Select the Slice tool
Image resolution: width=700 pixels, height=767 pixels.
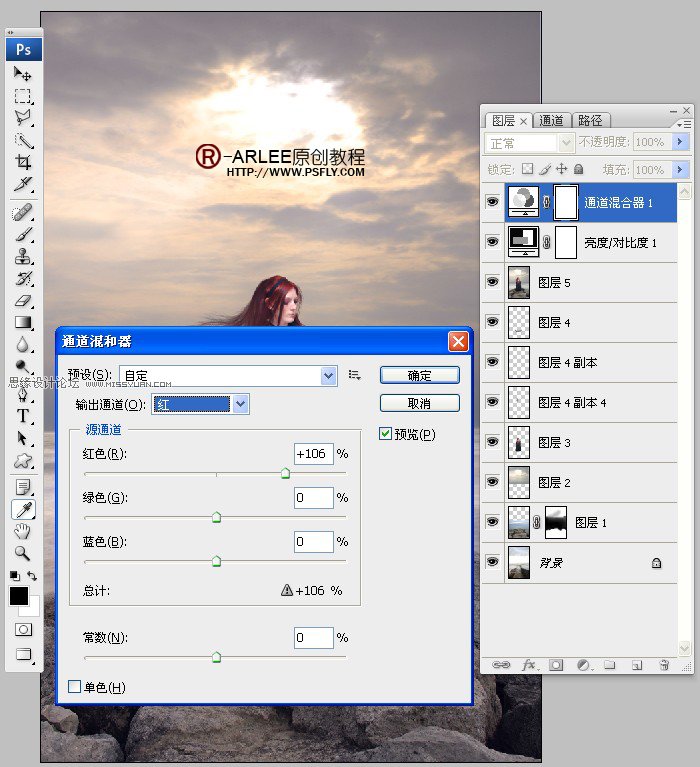coord(22,184)
